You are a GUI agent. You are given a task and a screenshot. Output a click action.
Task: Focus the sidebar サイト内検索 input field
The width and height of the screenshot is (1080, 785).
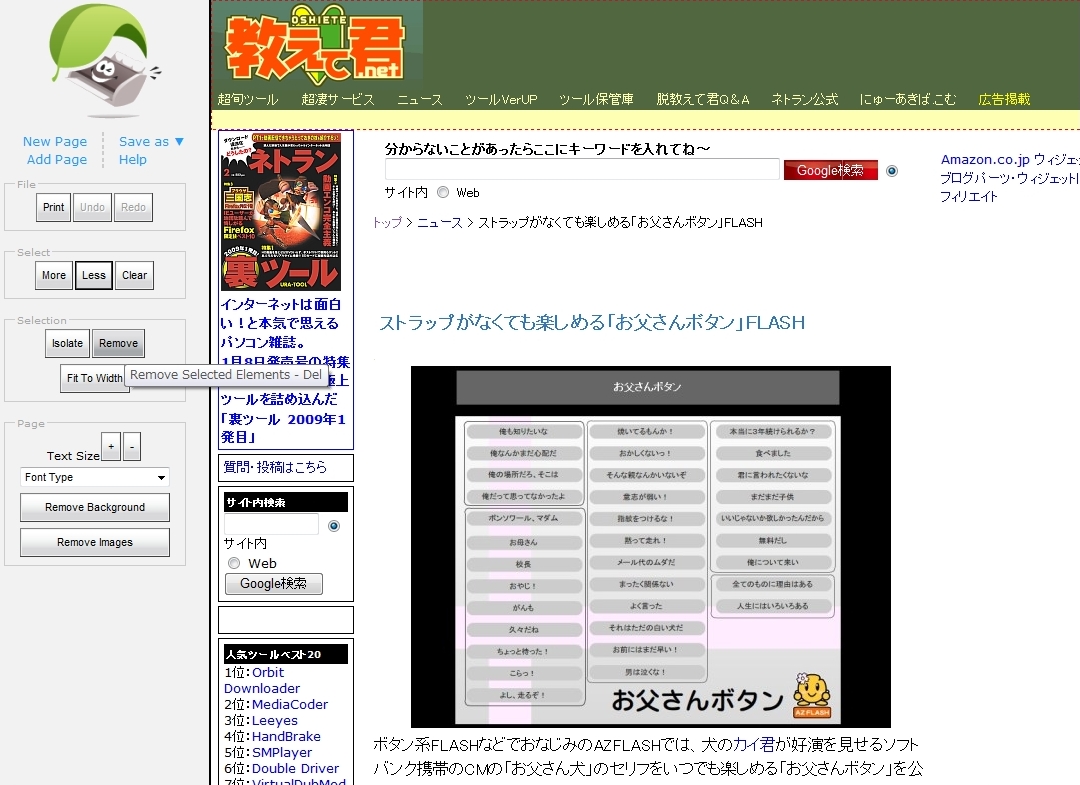tap(271, 524)
